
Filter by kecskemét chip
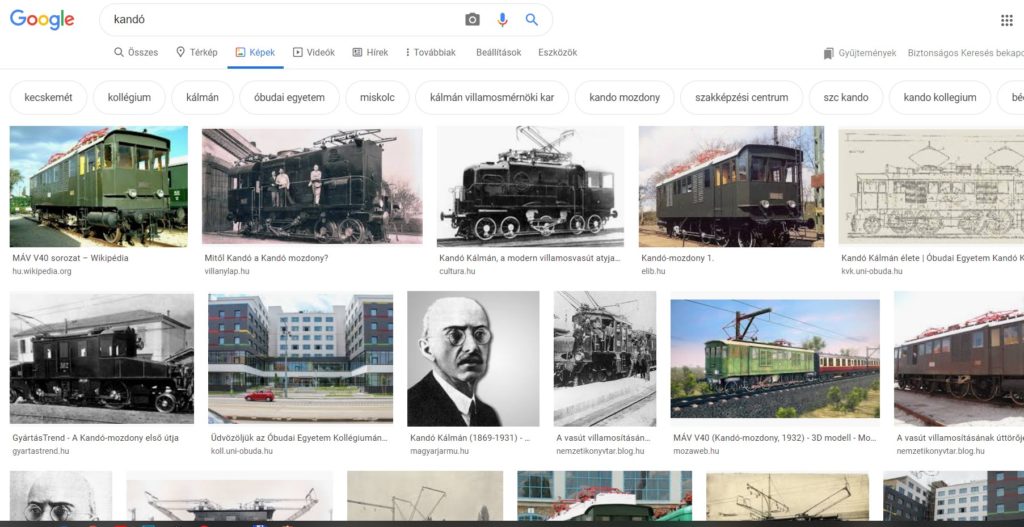click(x=48, y=97)
